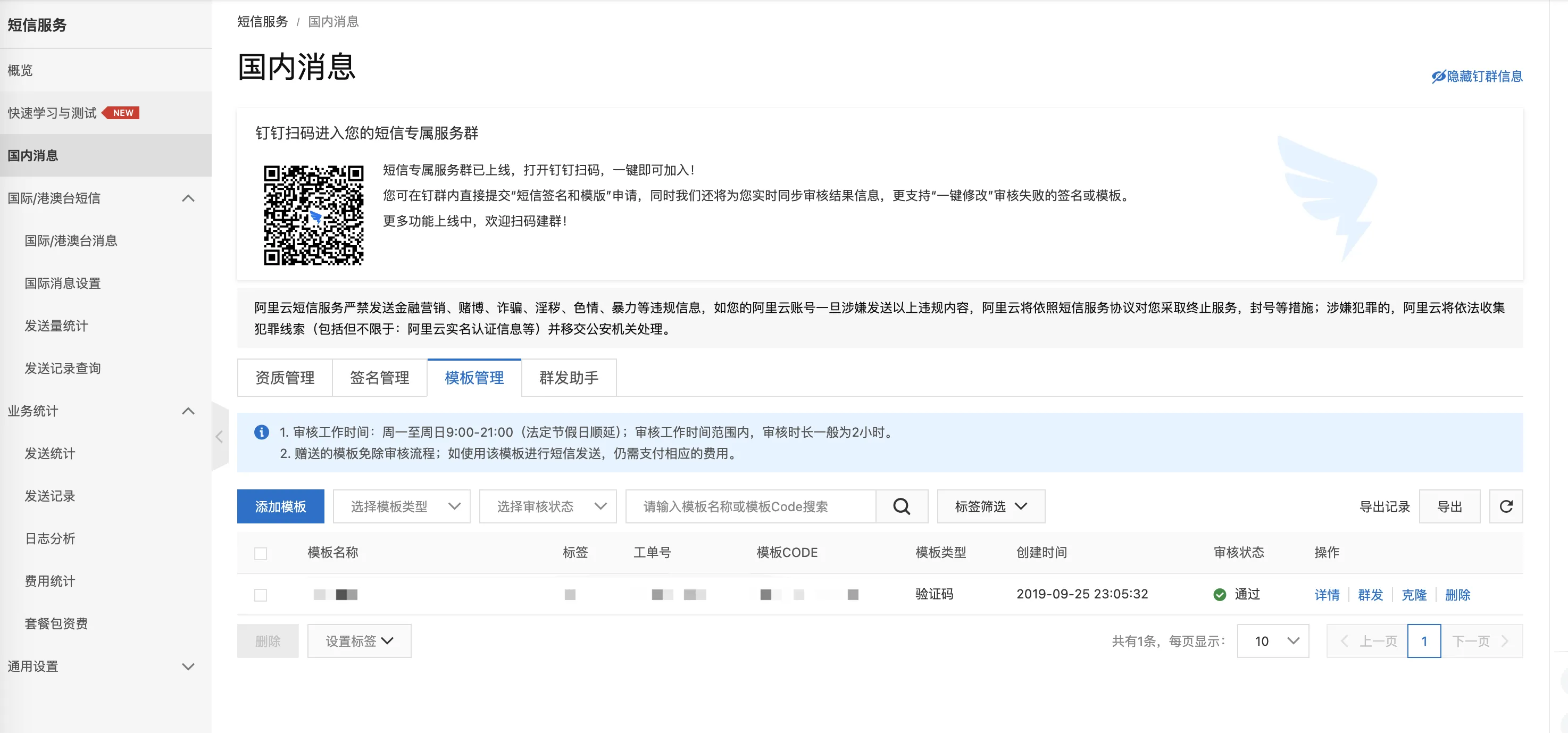Click the refresh icon button
Viewport: 1568px width, 733px height.
click(1505, 506)
